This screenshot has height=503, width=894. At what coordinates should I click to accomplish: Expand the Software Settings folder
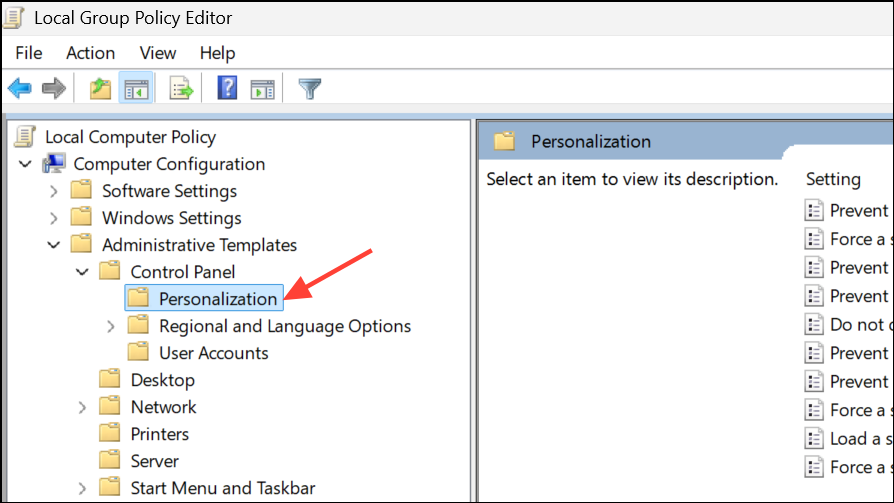(54, 191)
